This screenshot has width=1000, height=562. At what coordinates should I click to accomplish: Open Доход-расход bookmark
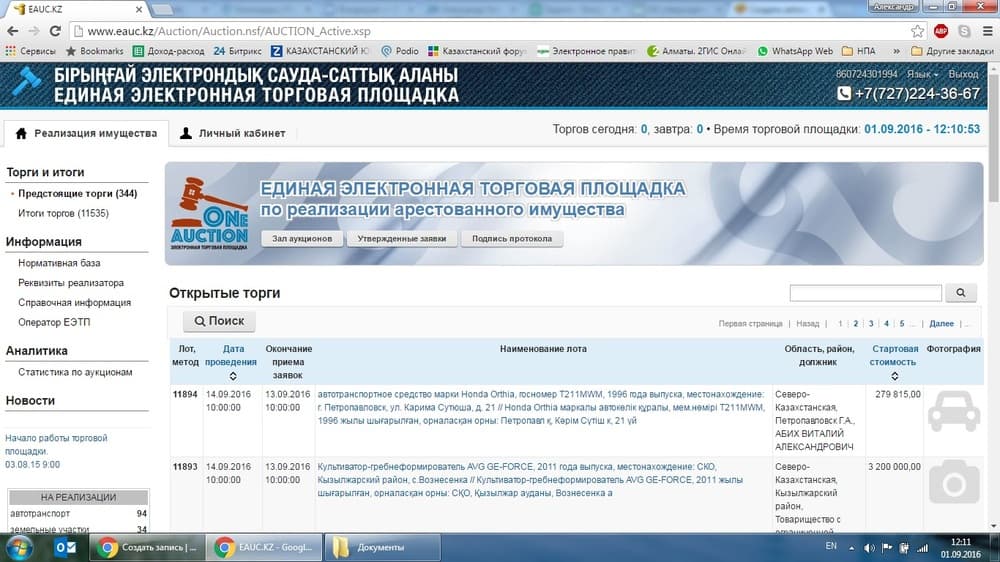pyautogui.click(x=168, y=51)
